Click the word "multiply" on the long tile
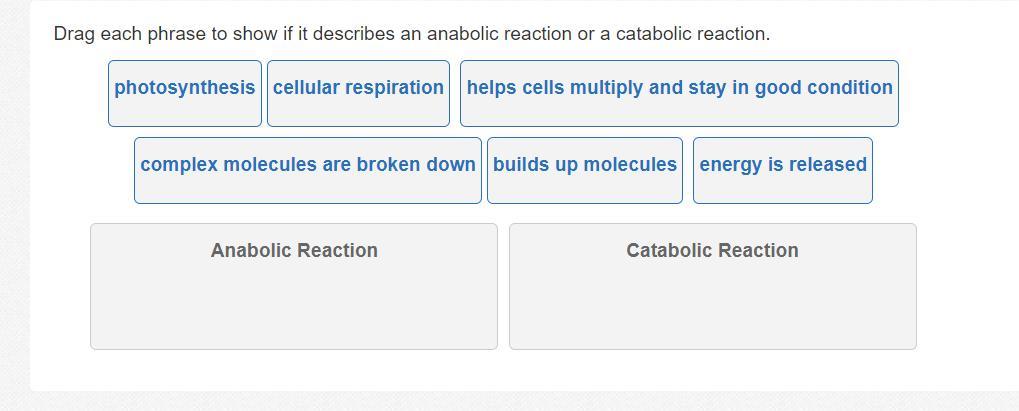The image size is (1019, 411). (606, 88)
